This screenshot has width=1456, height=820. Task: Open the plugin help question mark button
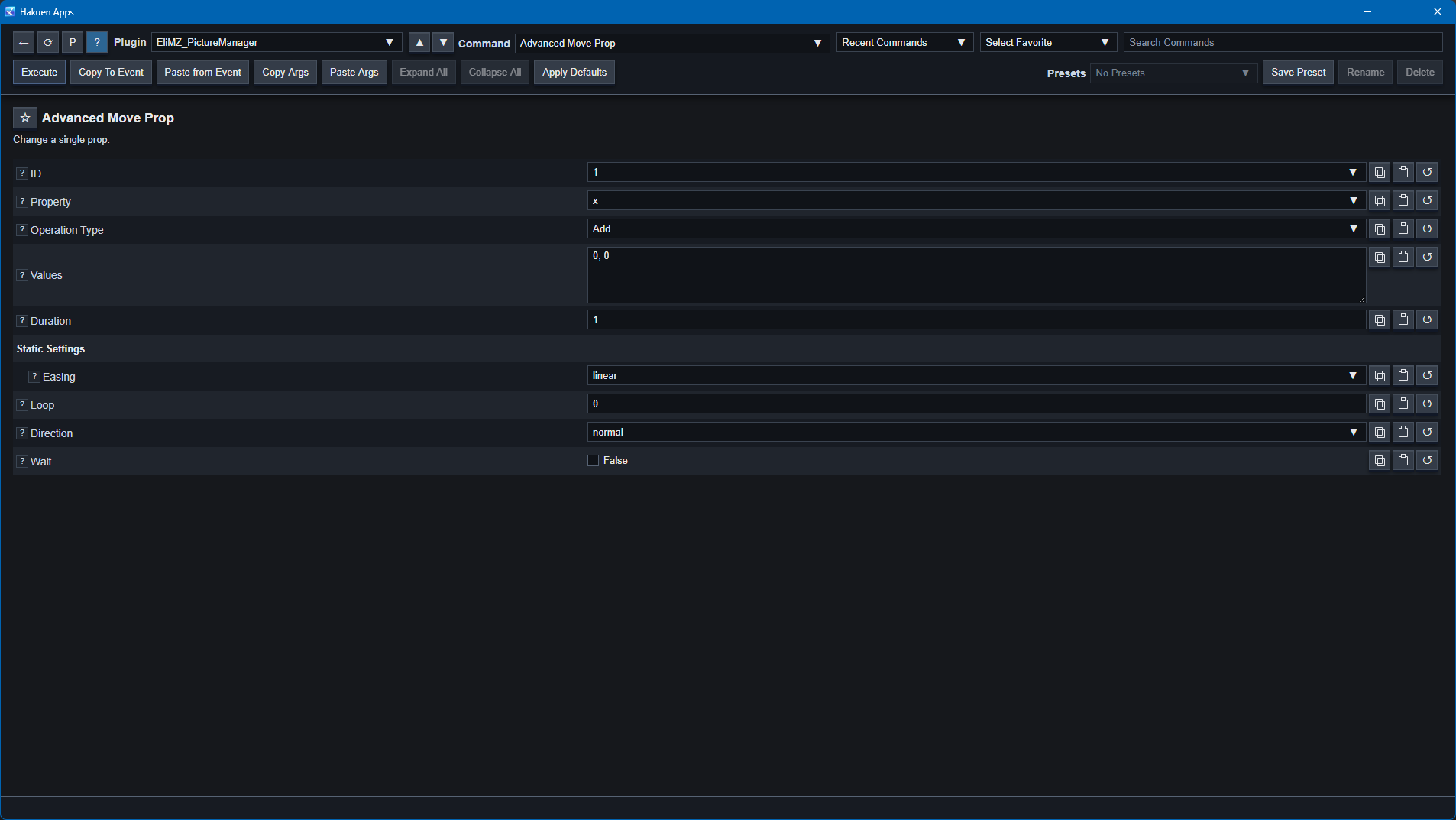click(x=97, y=42)
